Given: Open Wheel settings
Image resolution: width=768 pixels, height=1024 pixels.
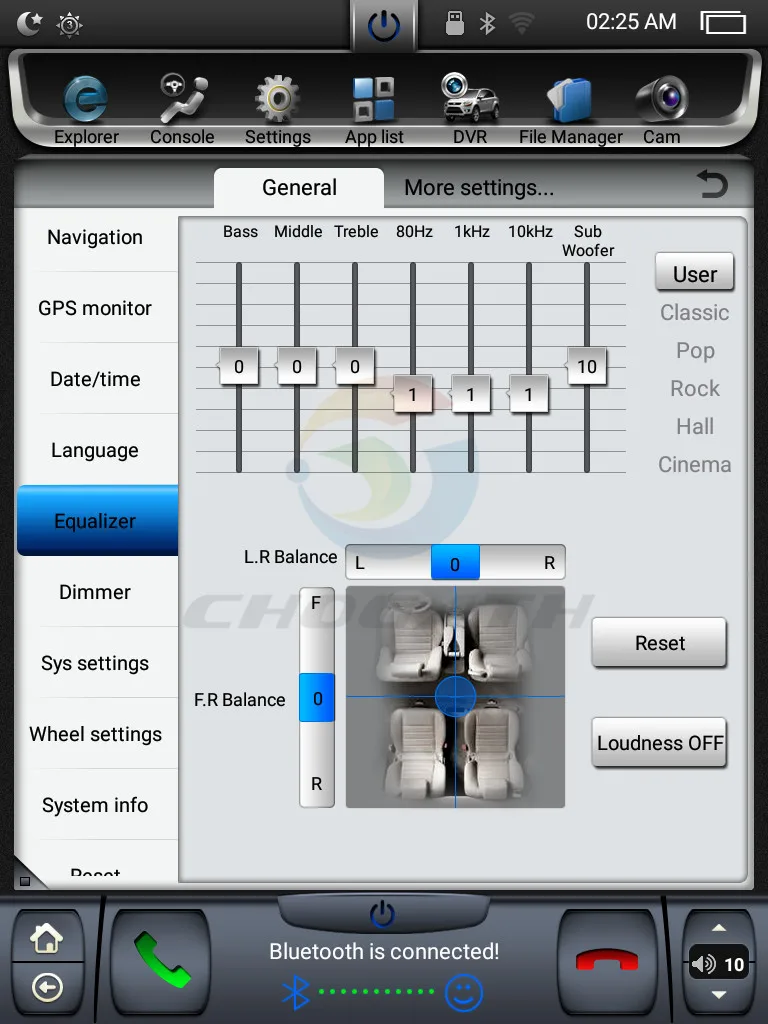Looking at the screenshot, I should pos(95,734).
